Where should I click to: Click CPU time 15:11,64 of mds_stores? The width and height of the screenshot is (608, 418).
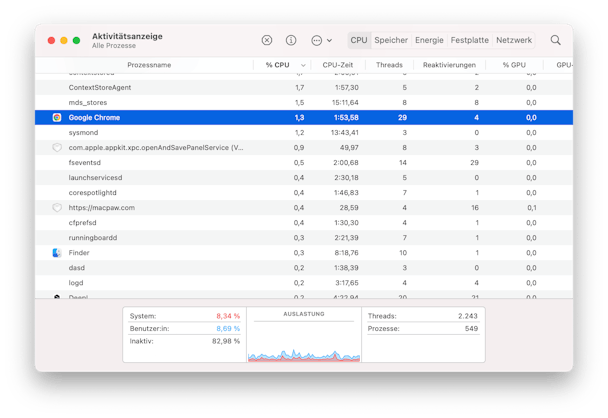[x=345, y=102]
